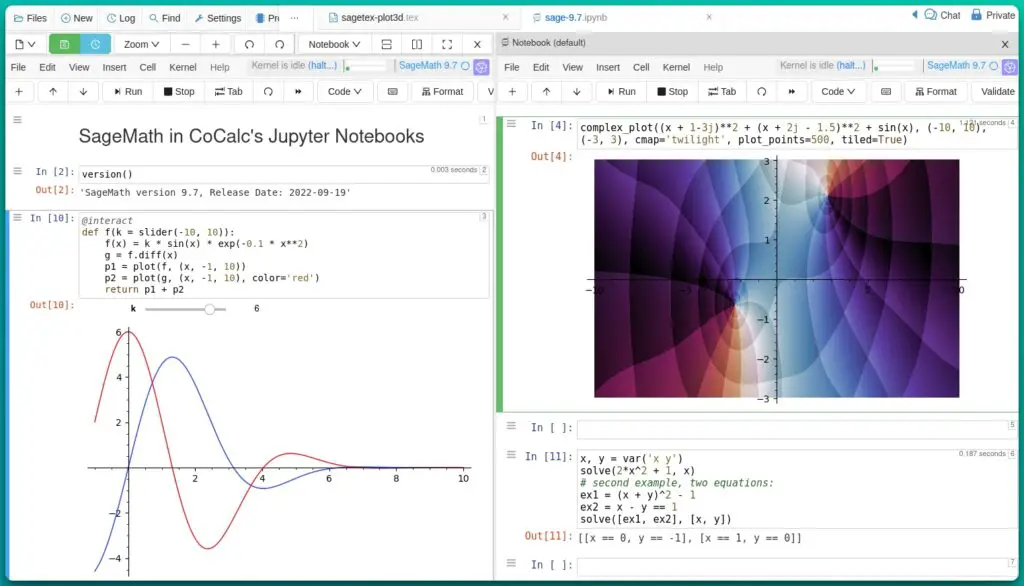Expand the Zoom dropdown
Viewport: 1024px width, 586px height.
pos(142,44)
